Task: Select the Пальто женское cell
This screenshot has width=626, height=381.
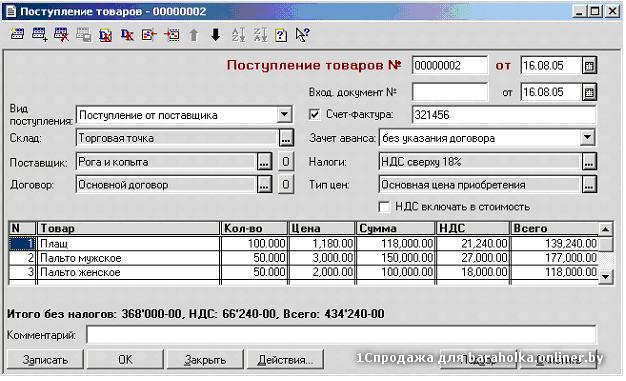Action: 128,272
